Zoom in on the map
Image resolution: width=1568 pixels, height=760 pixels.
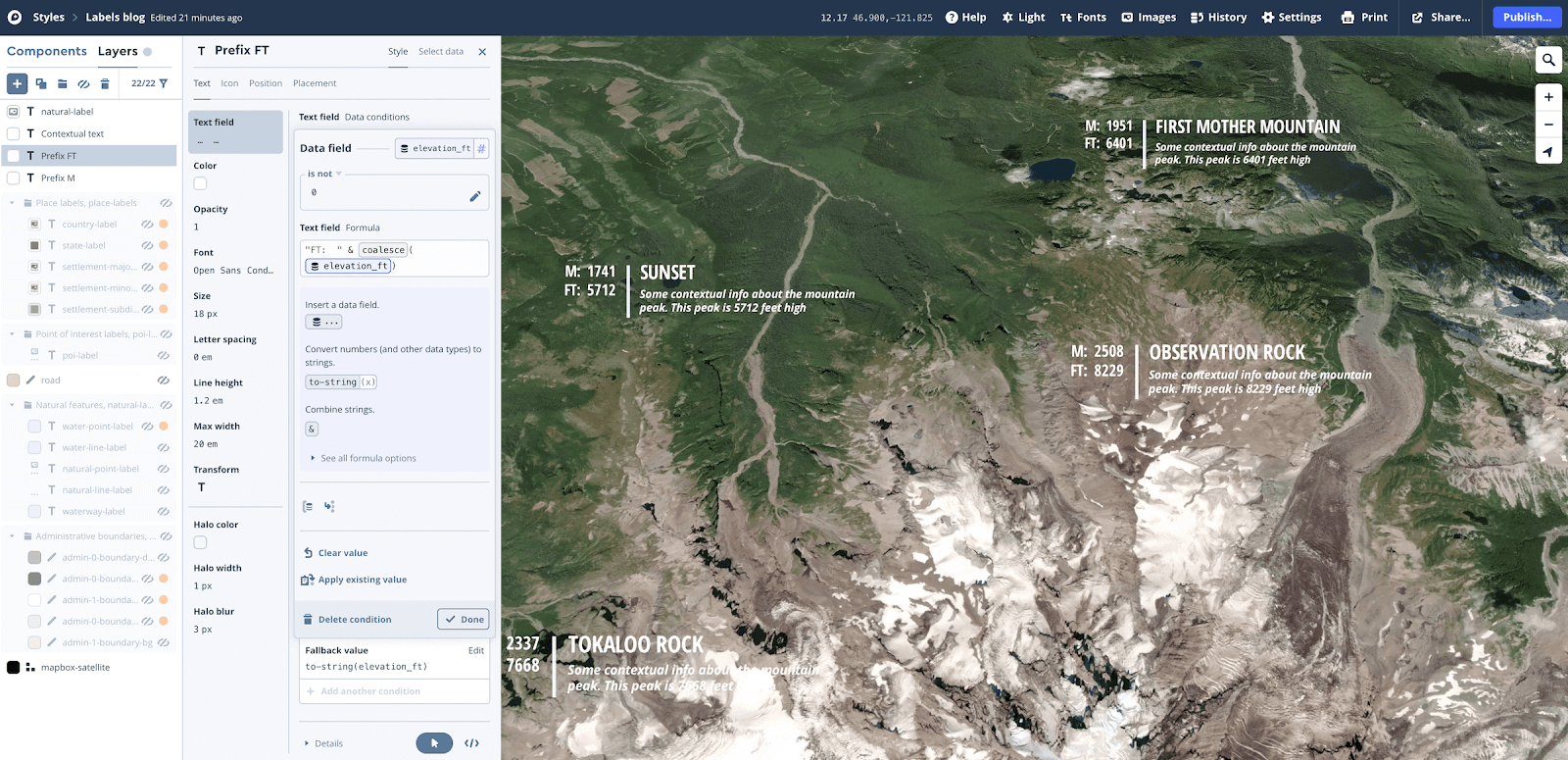pos(1548,97)
